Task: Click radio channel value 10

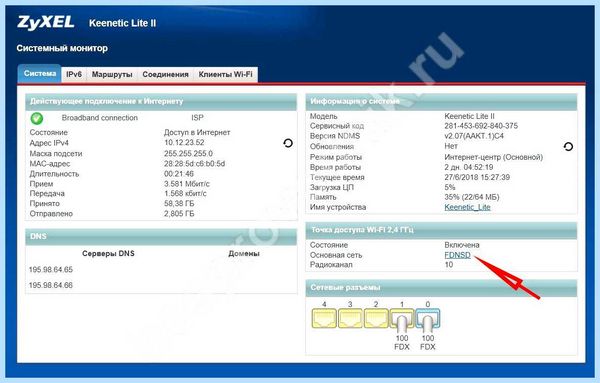Action: coord(448,265)
